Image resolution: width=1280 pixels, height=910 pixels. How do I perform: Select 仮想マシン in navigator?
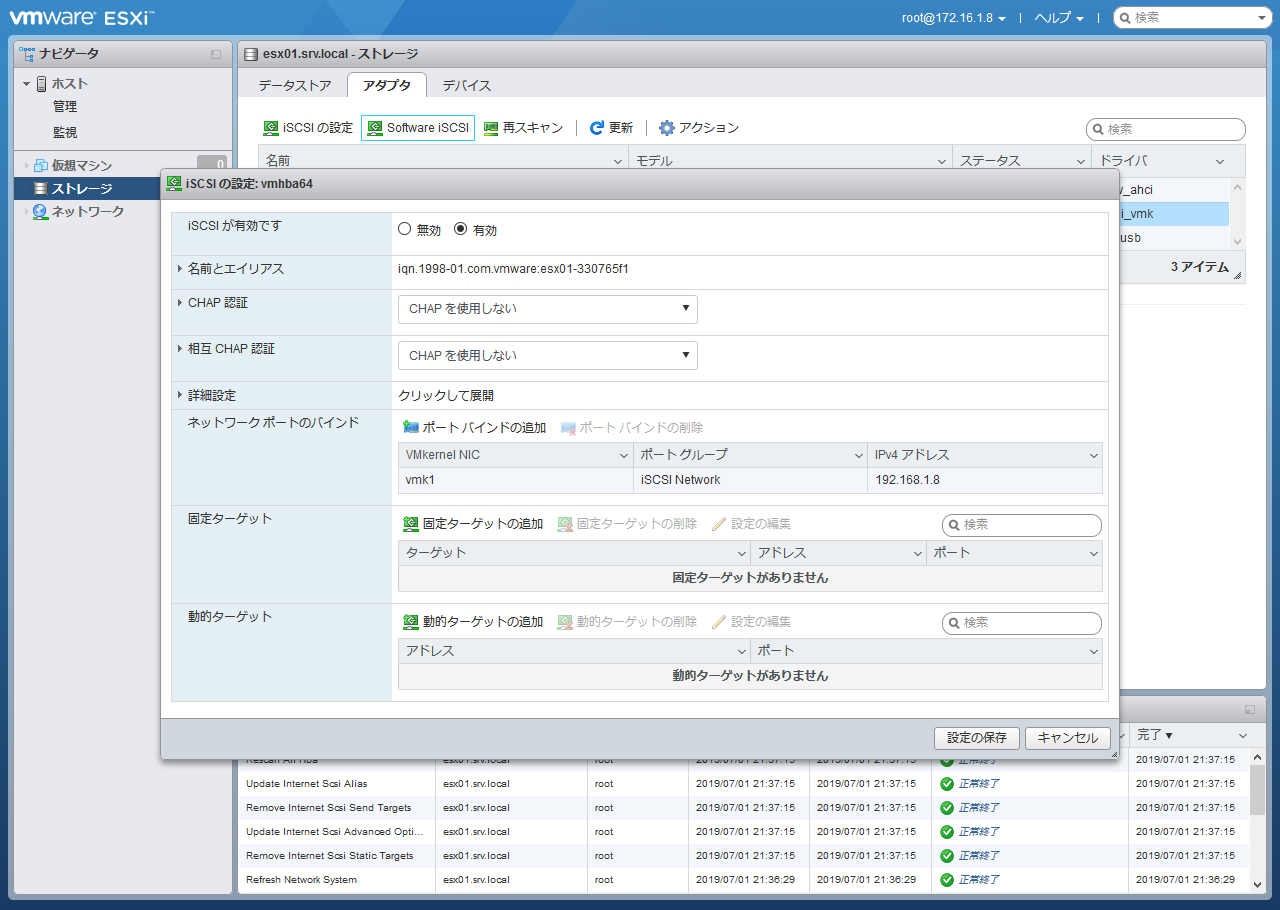coord(82,165)
